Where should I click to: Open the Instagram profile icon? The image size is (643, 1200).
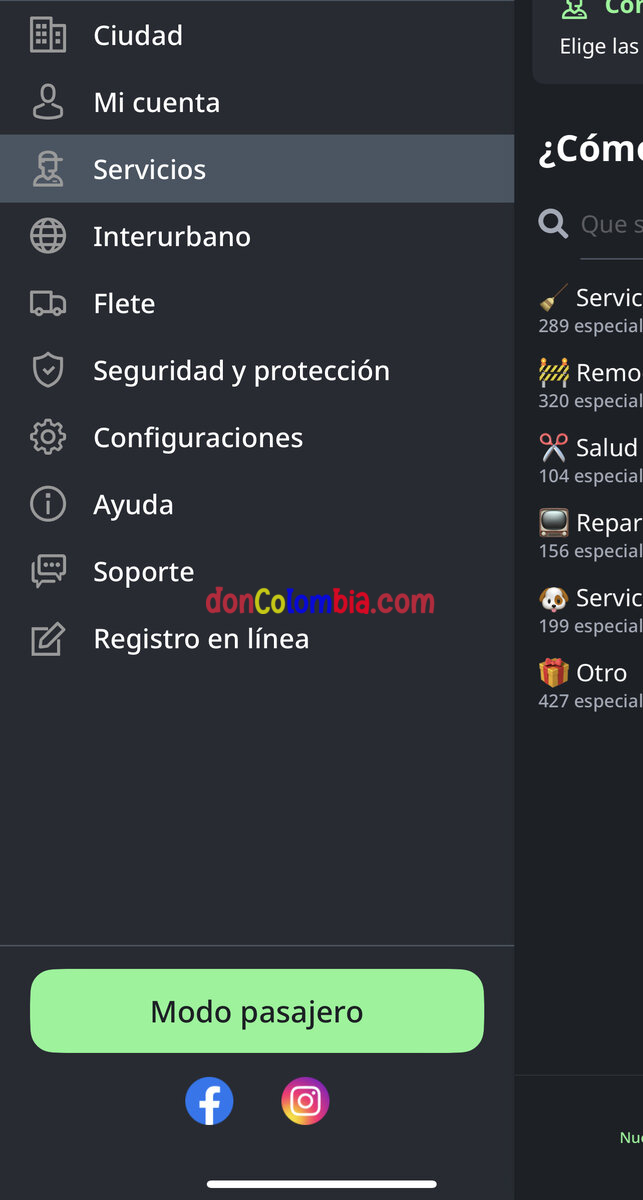pyautogui.click(x=305, y=1101)
